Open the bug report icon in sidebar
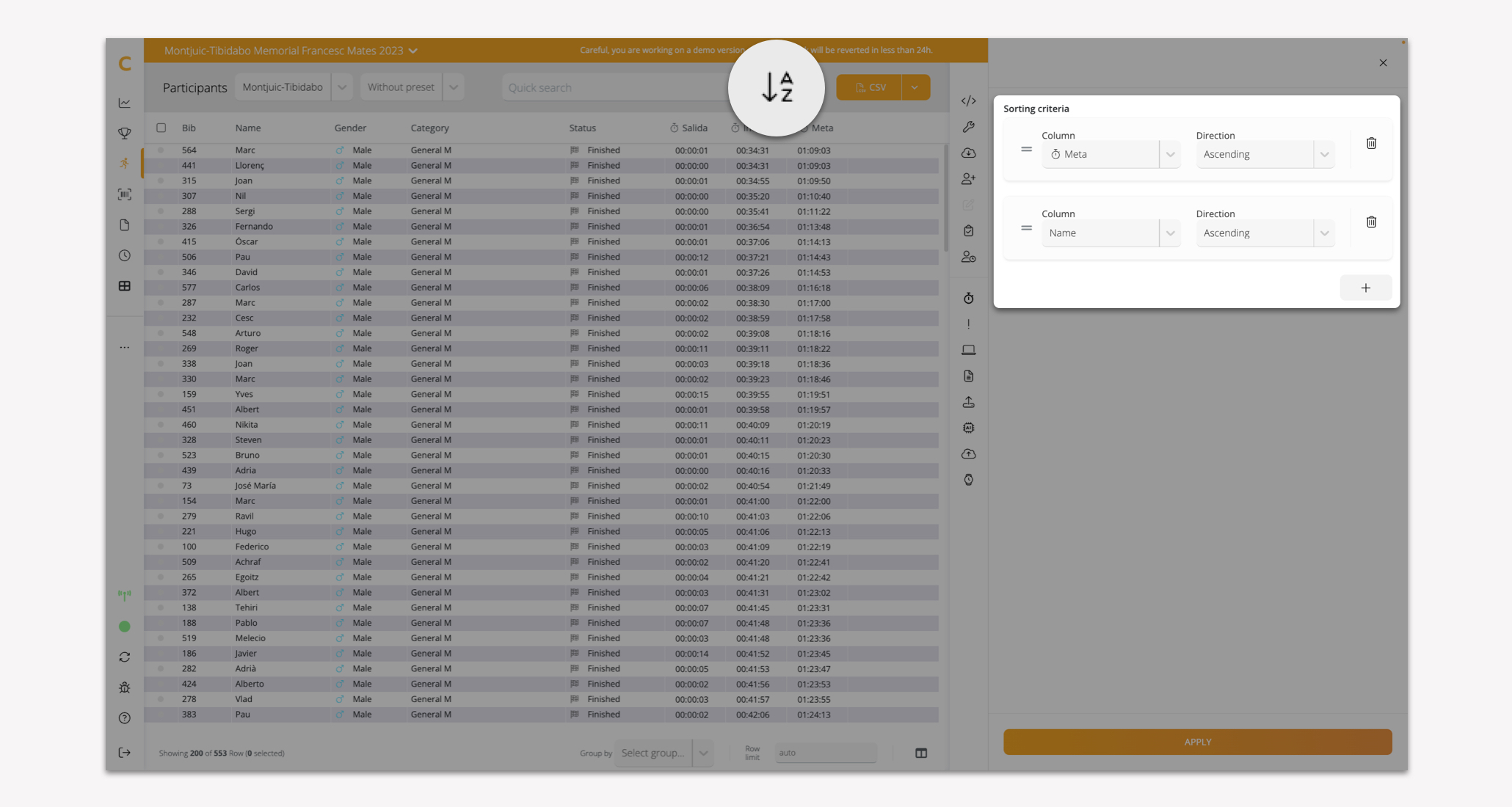1512x807 pixels. [x=125, y=687]
